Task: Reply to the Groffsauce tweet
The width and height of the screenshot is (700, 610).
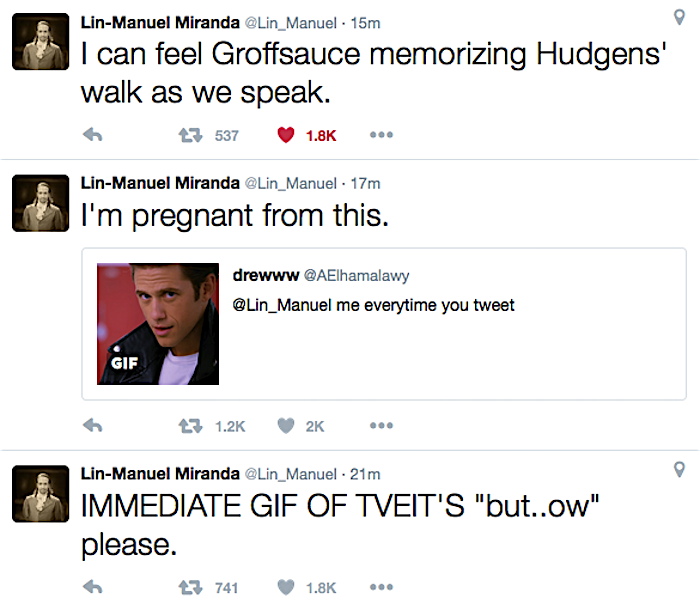Action: (92, 135)
